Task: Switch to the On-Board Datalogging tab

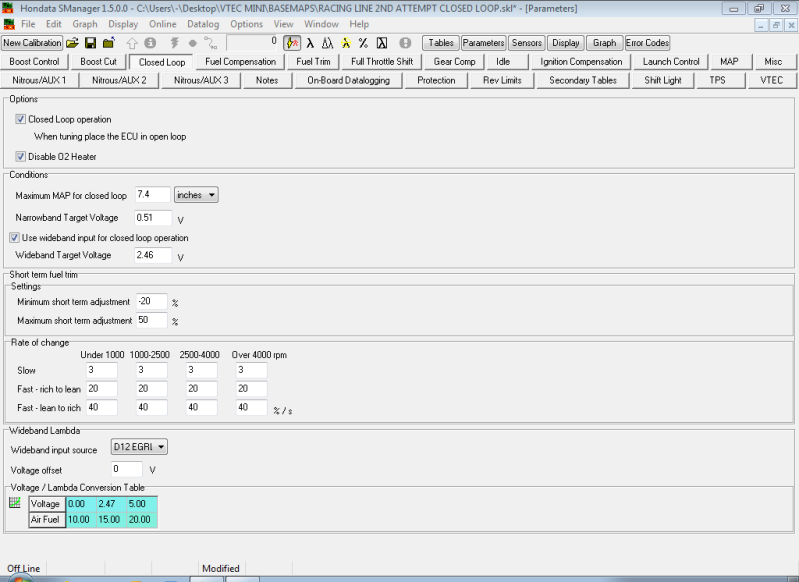Action: (348, 81)
